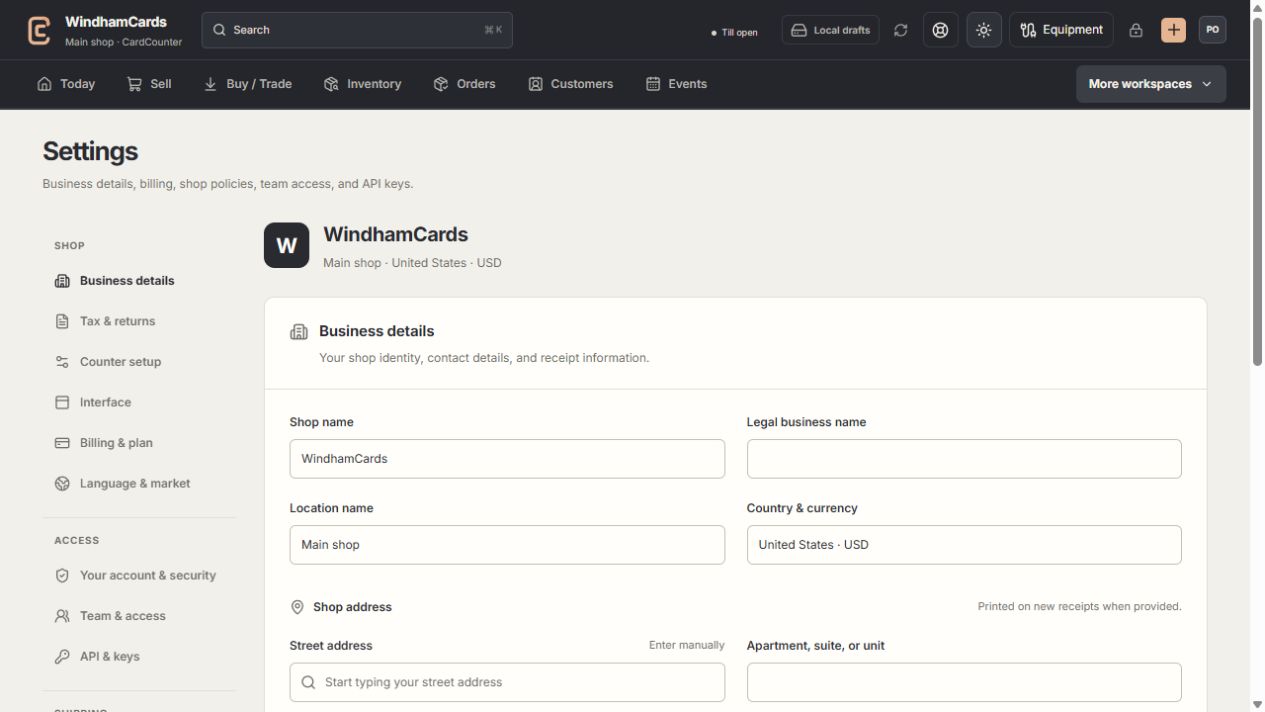
Task: Go to the Events workspace
Action: (x=677, y=84)
